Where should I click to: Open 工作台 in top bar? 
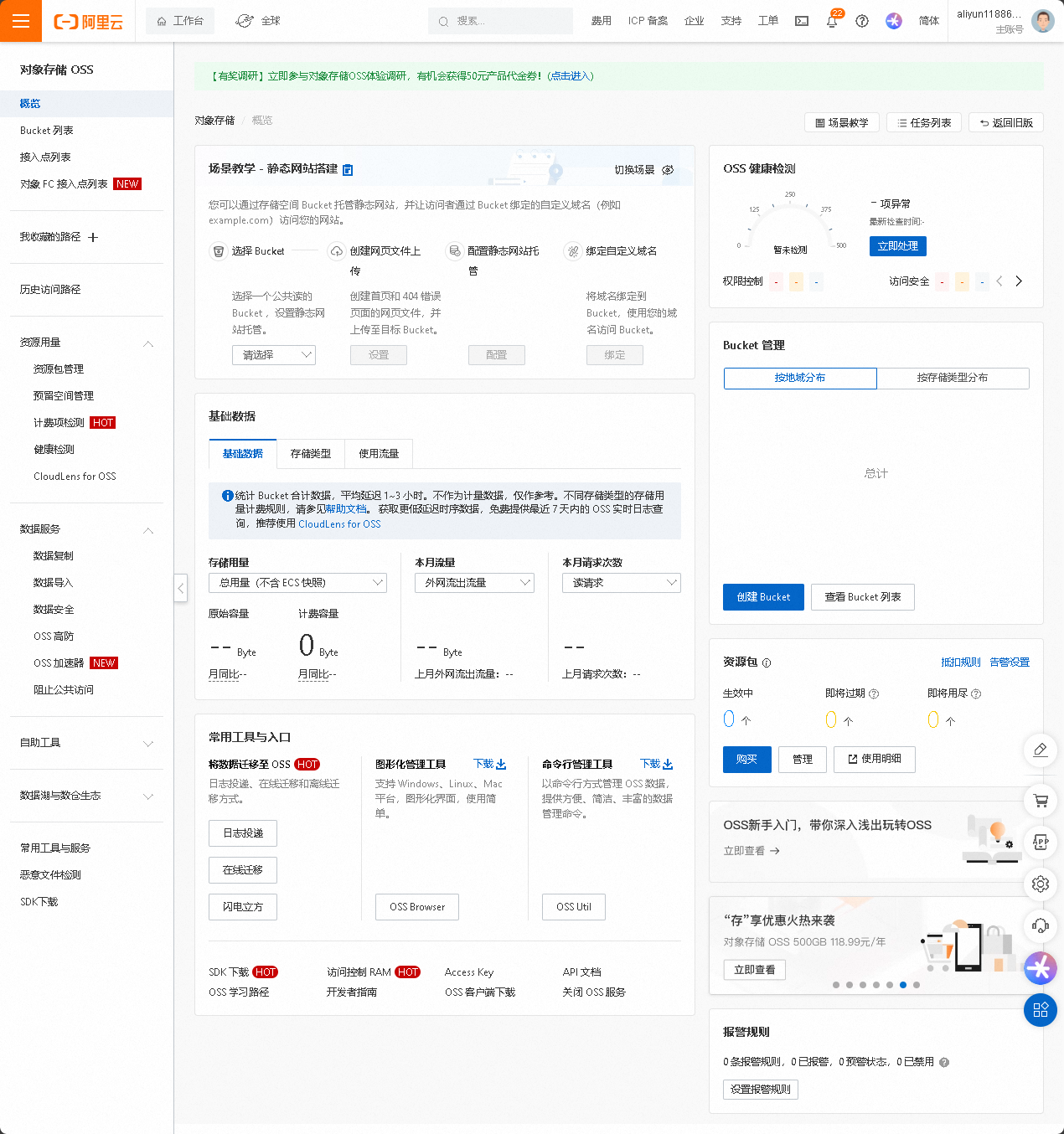point(180,21)
